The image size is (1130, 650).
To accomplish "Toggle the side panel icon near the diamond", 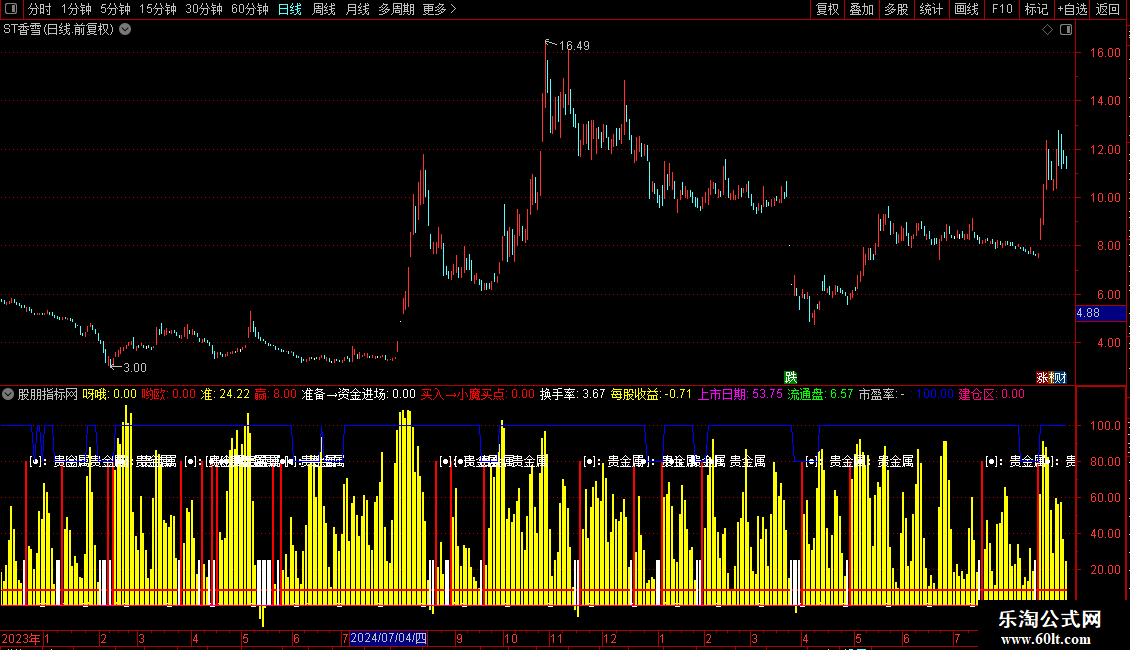I will (x=1066, y=30).
